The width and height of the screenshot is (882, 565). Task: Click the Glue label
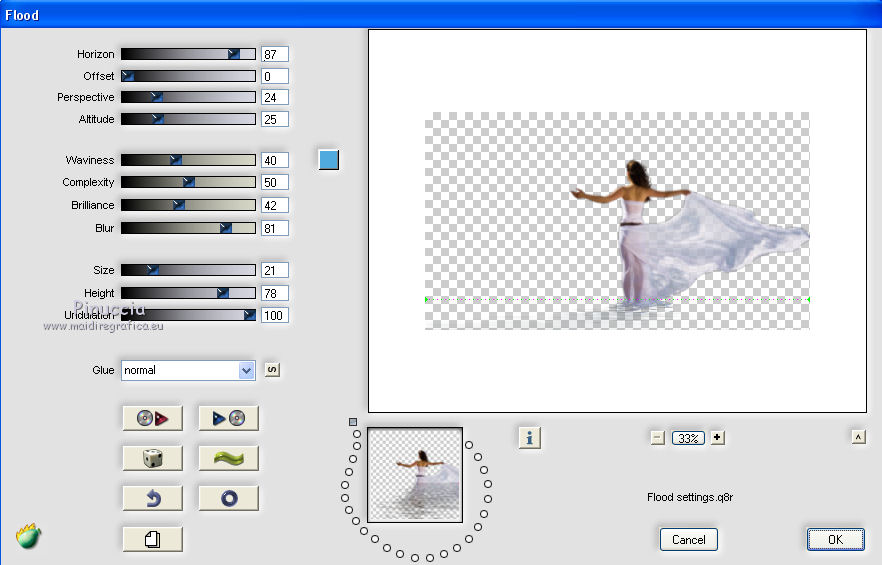(103, 370)
